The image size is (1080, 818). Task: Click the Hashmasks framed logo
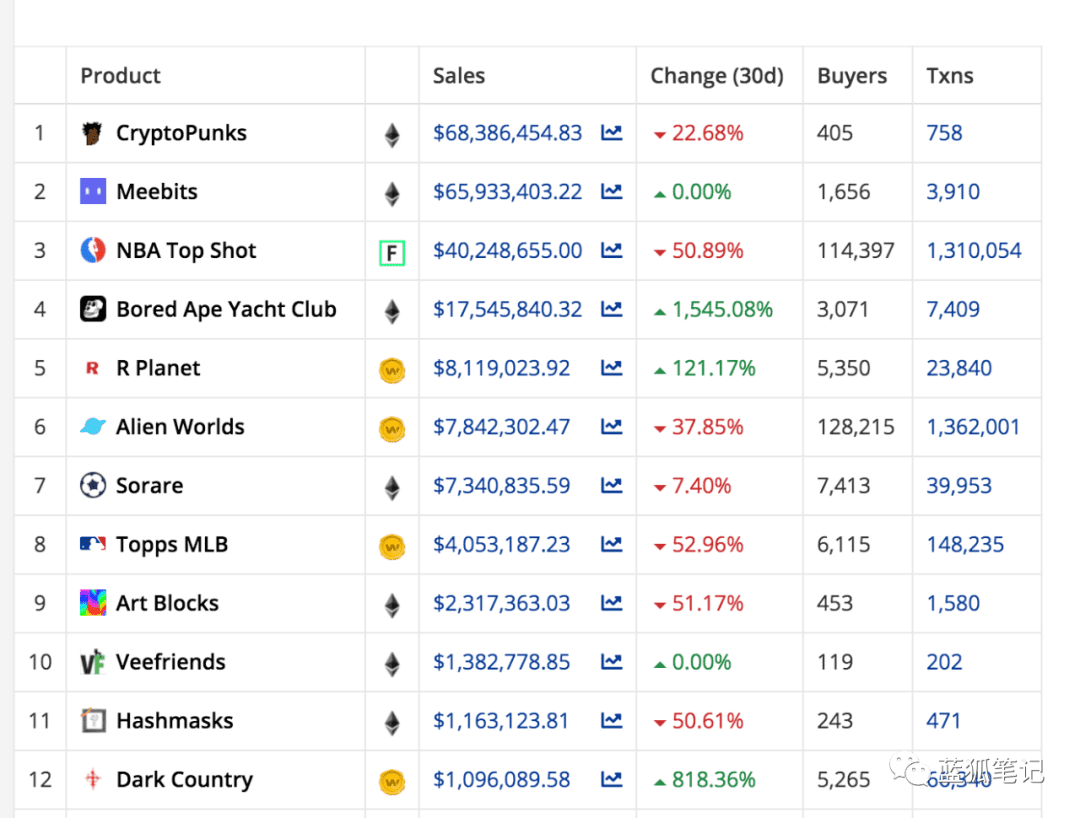[x=93, y=720]
